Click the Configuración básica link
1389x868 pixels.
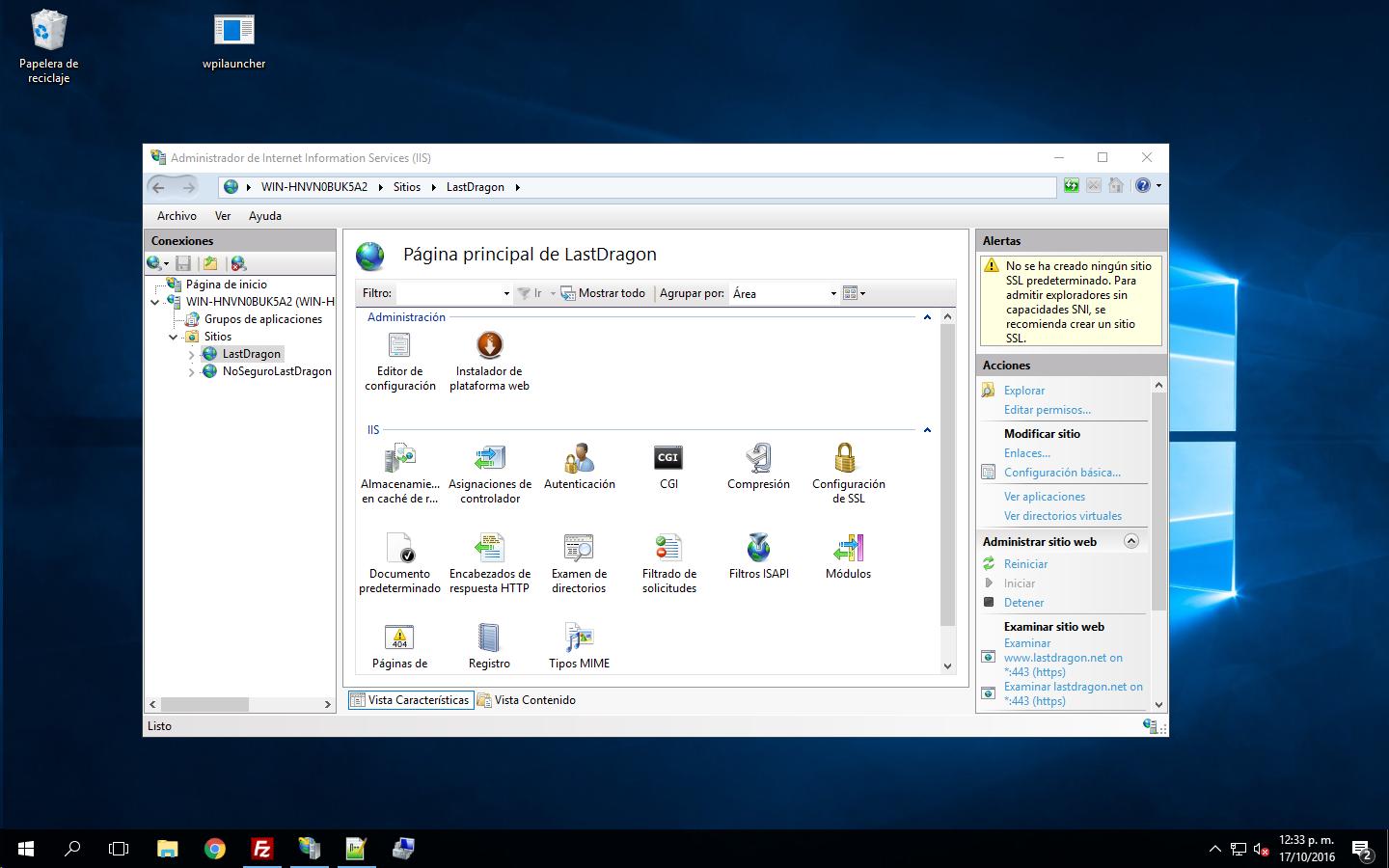pos(1062,473)
